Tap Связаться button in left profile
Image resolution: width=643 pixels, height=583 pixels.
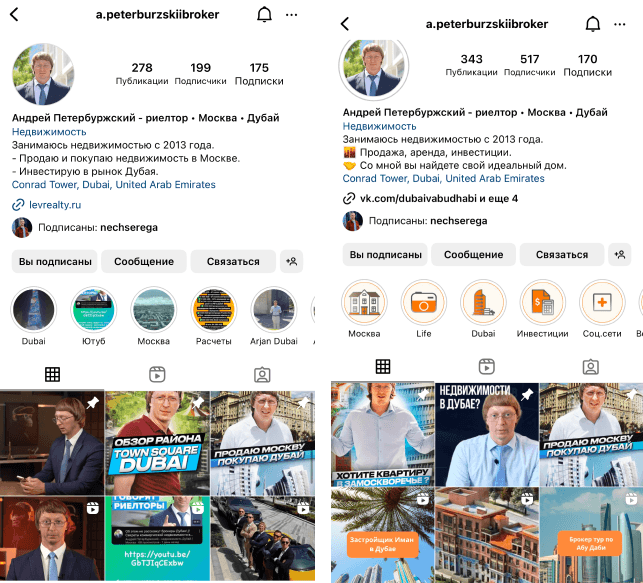[x=233, y=262]
